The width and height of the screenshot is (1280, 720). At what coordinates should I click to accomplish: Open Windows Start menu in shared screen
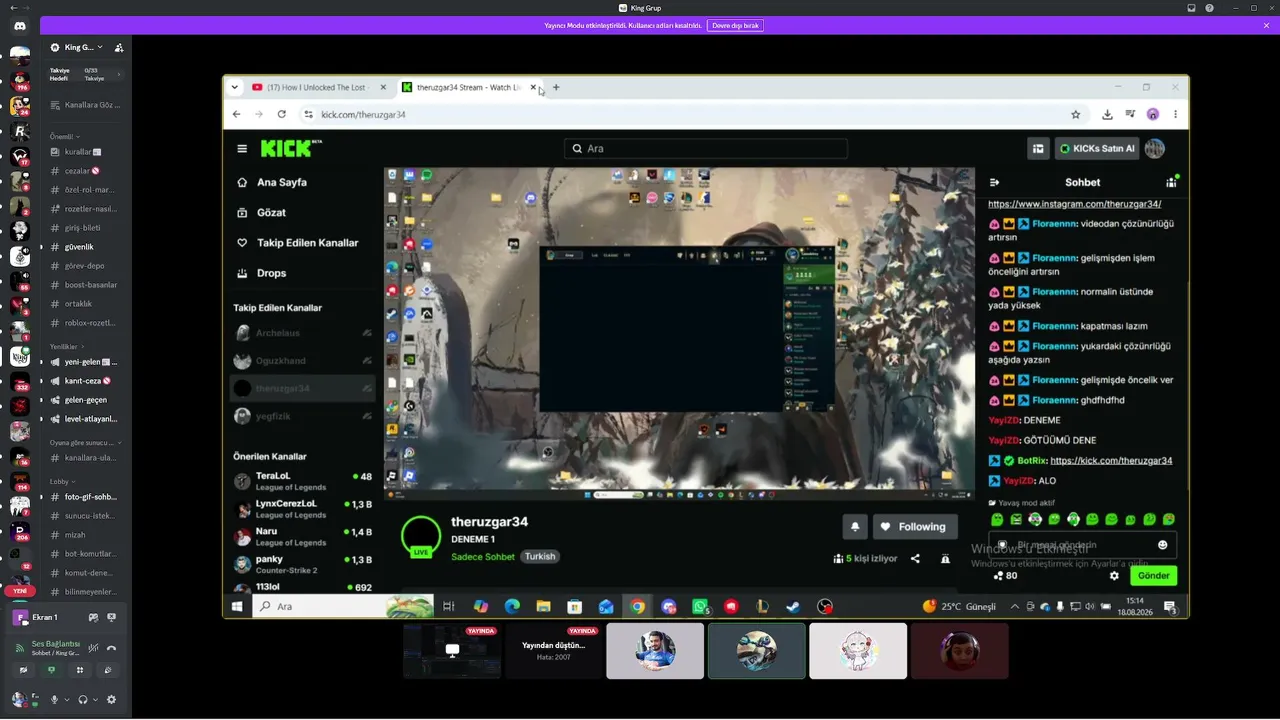click(x=237, y=606)
